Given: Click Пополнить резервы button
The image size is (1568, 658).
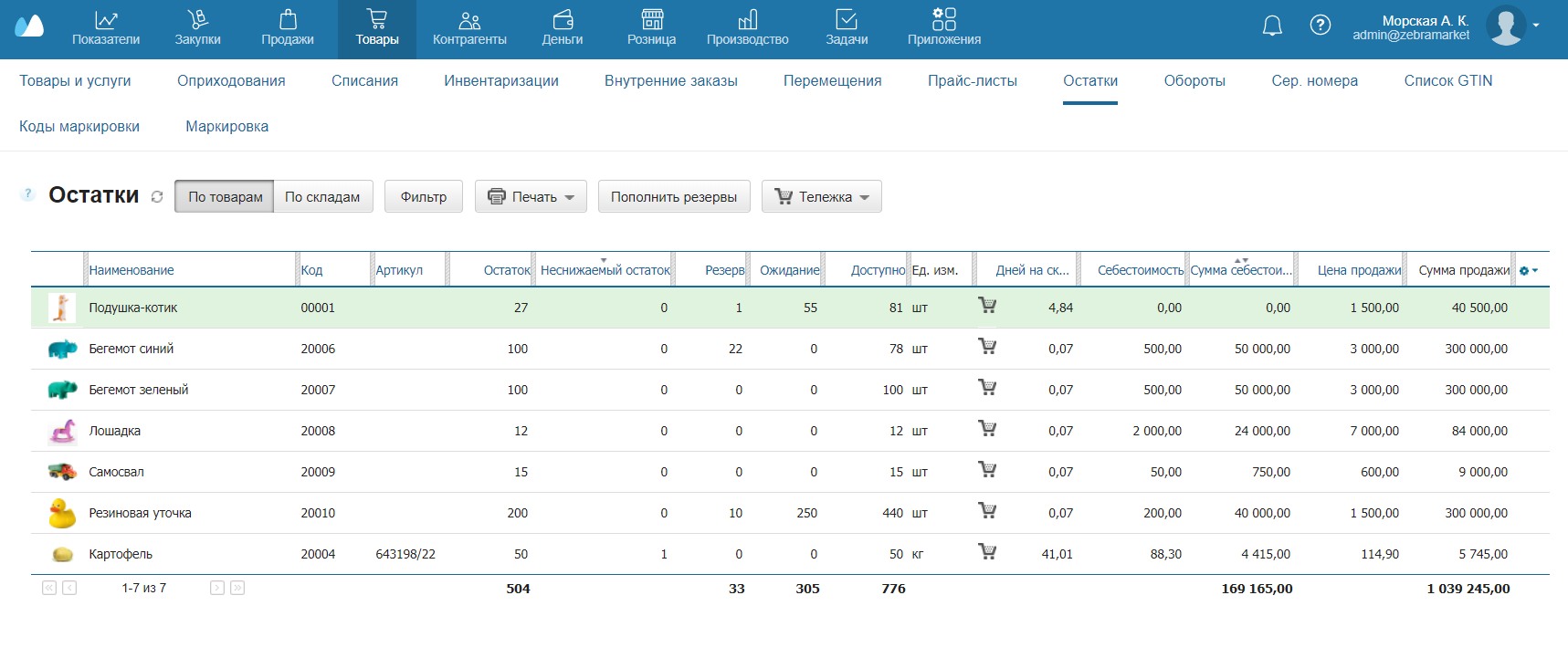Looking at the screenshot, I should 673,197.
